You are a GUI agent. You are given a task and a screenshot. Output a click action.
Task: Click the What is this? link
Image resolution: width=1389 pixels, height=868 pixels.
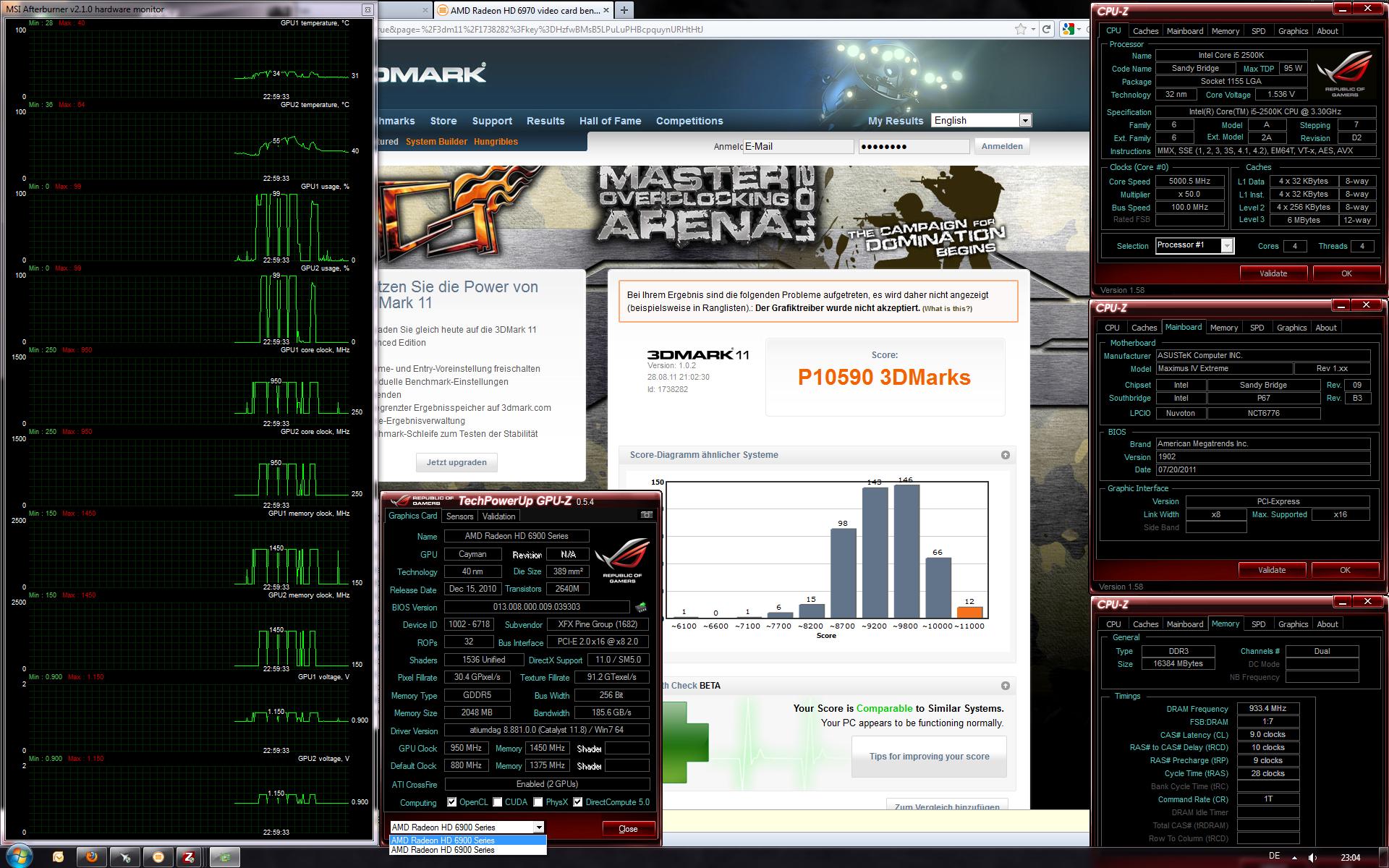pos(947,309)
